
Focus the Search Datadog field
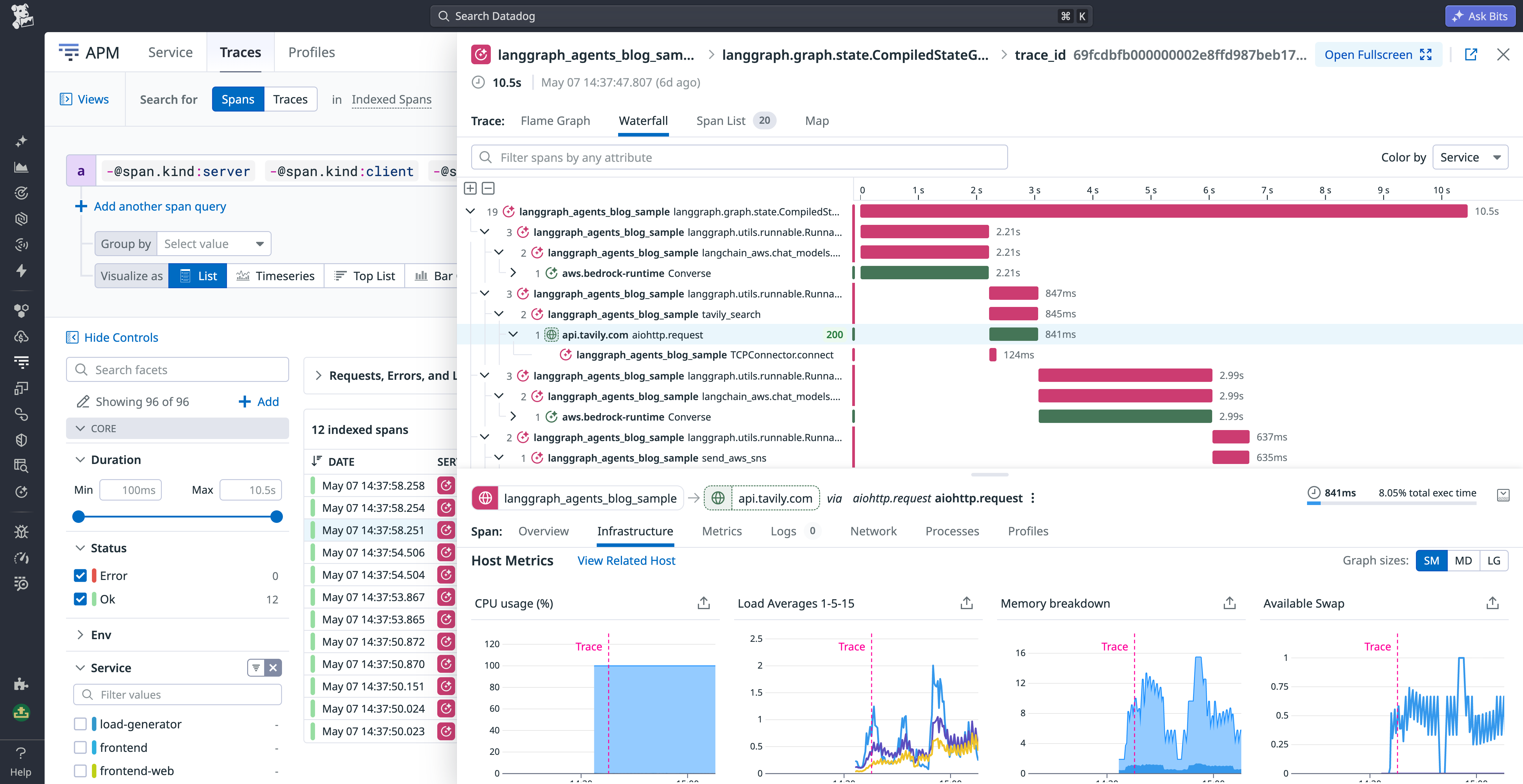(x=761, y=16)
